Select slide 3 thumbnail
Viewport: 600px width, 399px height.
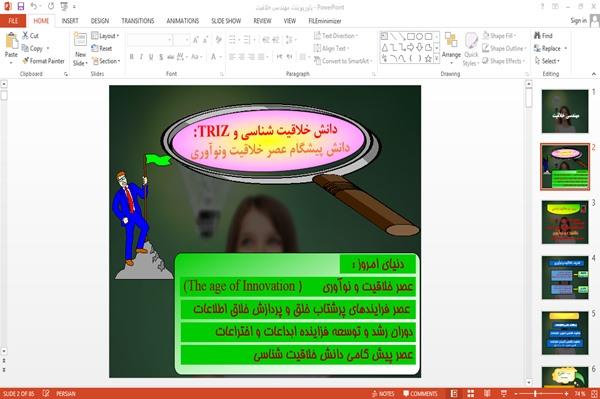[565, 222]
